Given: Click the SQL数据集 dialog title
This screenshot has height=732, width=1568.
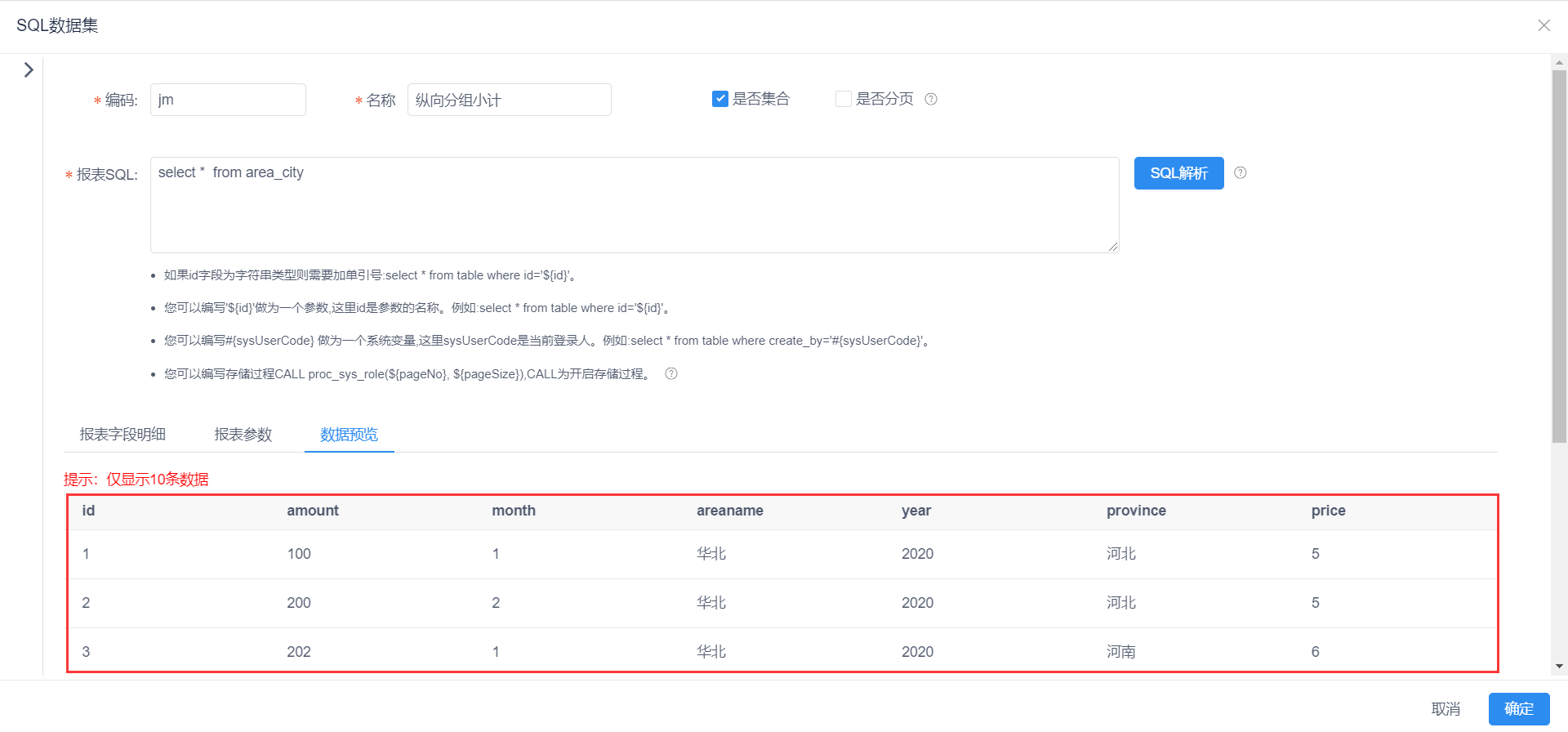Looking at the screenshot, I should (x=57, y=25).
